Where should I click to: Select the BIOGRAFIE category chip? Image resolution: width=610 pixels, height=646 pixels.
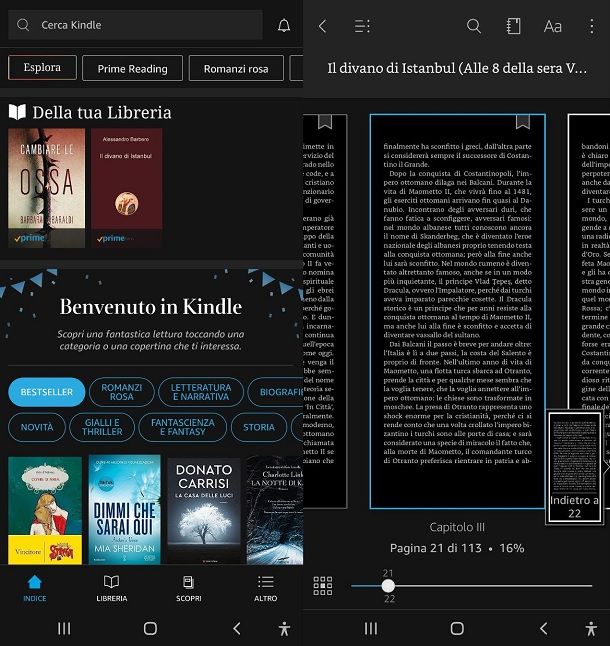coord(276,392)
